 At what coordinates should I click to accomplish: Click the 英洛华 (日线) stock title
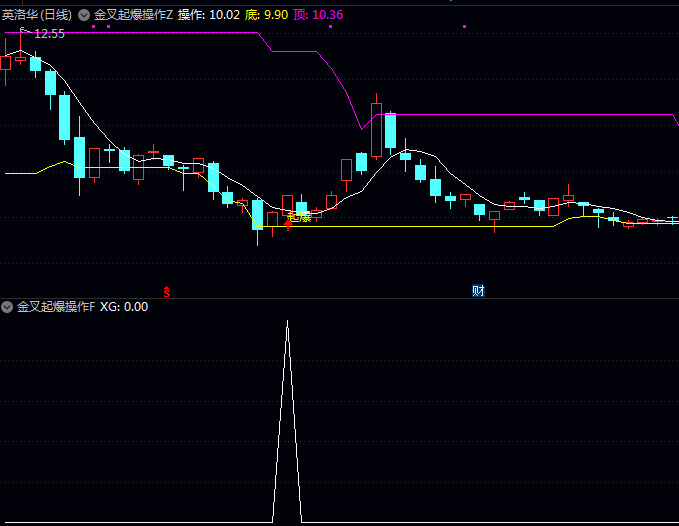point(37,15)
